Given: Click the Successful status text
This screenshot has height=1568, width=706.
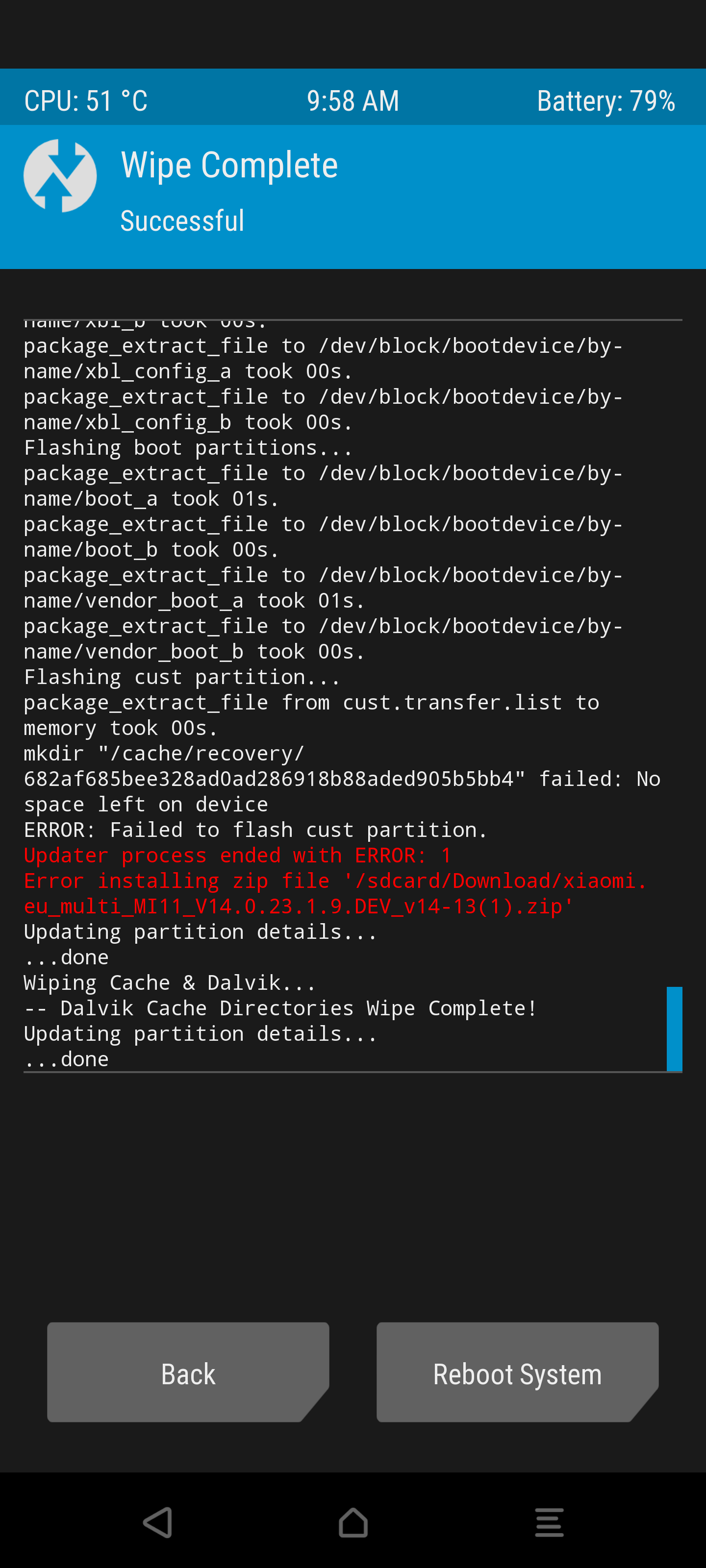Looking at the screenshot, I should [x=182, y=221].
